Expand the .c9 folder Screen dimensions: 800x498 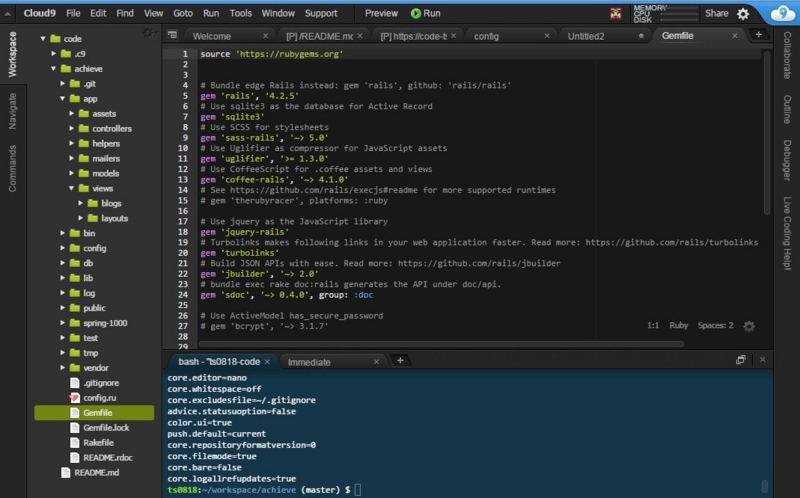(53, 54)
